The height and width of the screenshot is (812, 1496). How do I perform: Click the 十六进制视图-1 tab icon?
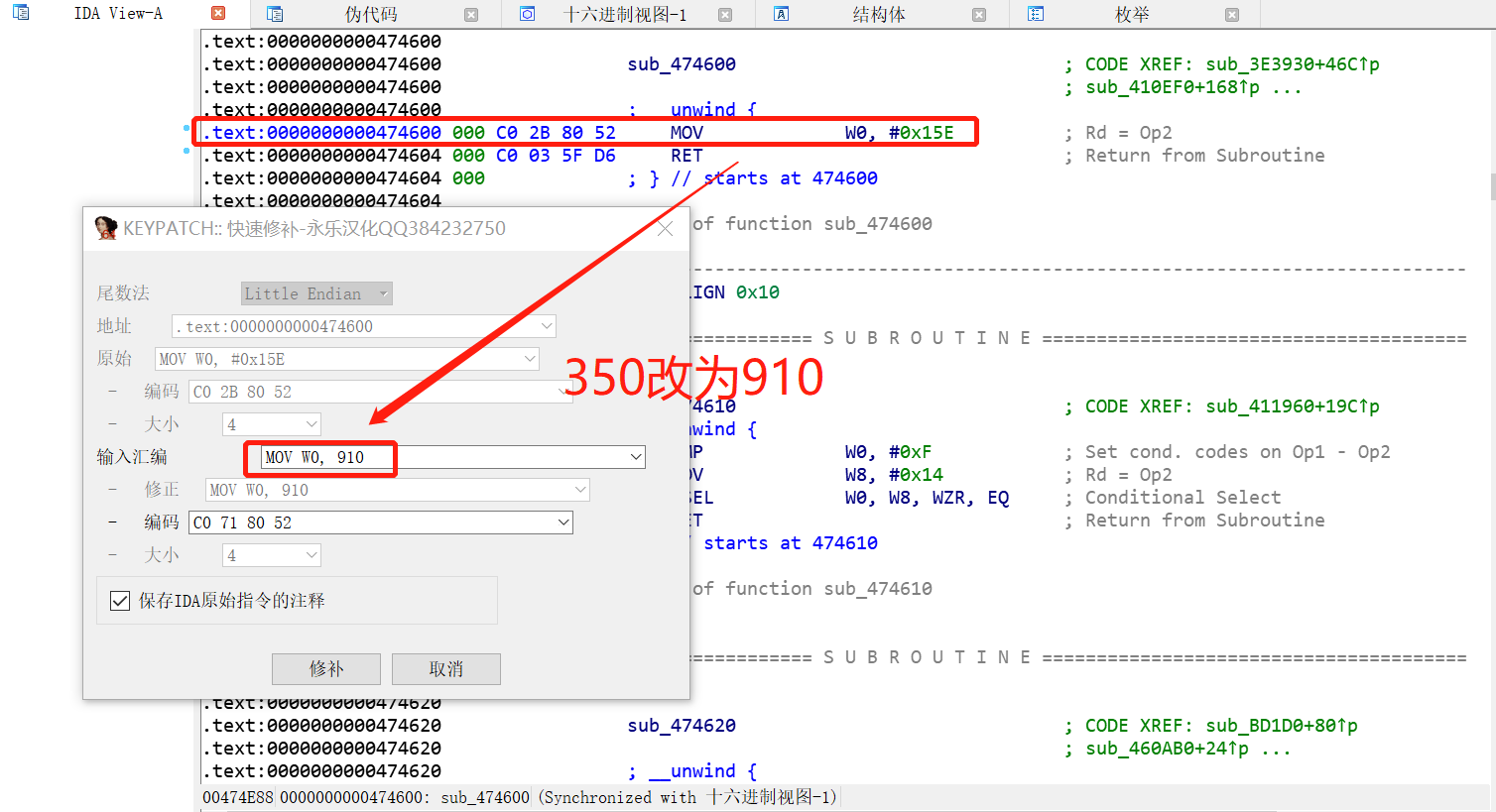[x=528, y=14]
